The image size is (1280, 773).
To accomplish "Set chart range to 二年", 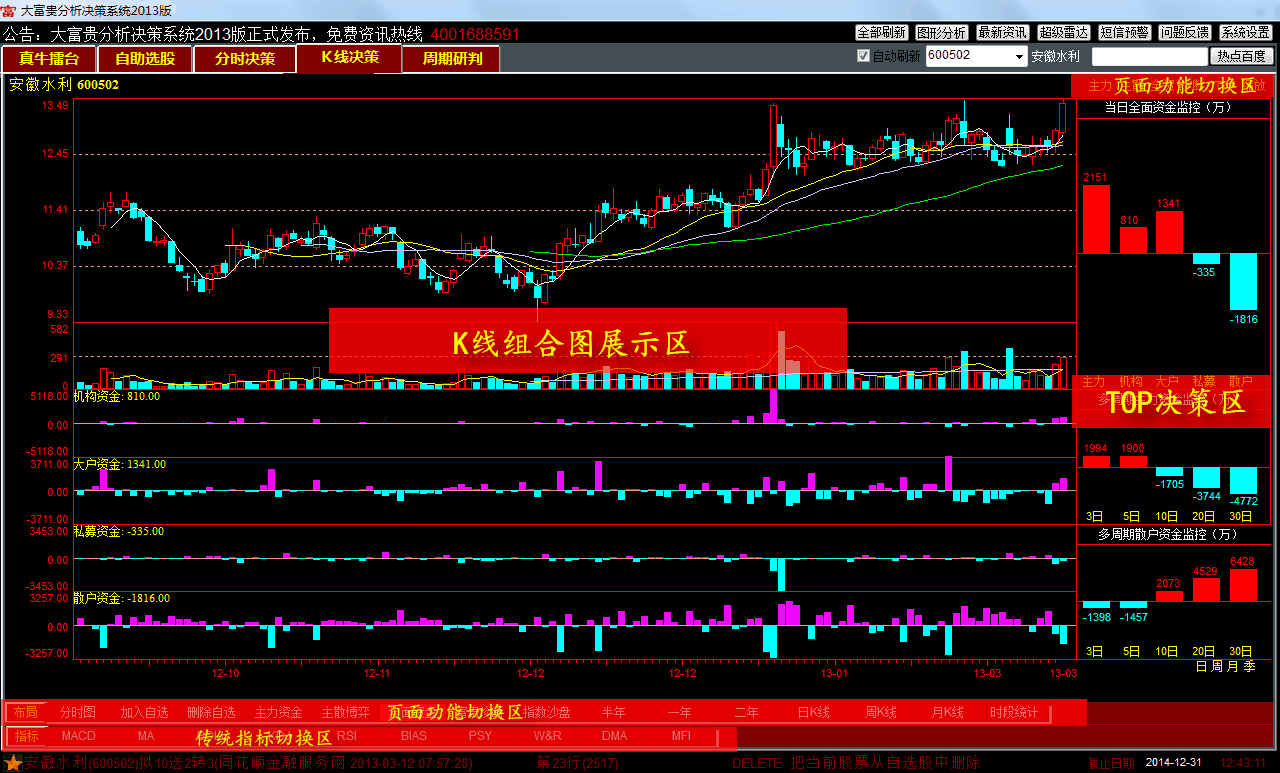I will pyautogui.click(x=747, y=713).
